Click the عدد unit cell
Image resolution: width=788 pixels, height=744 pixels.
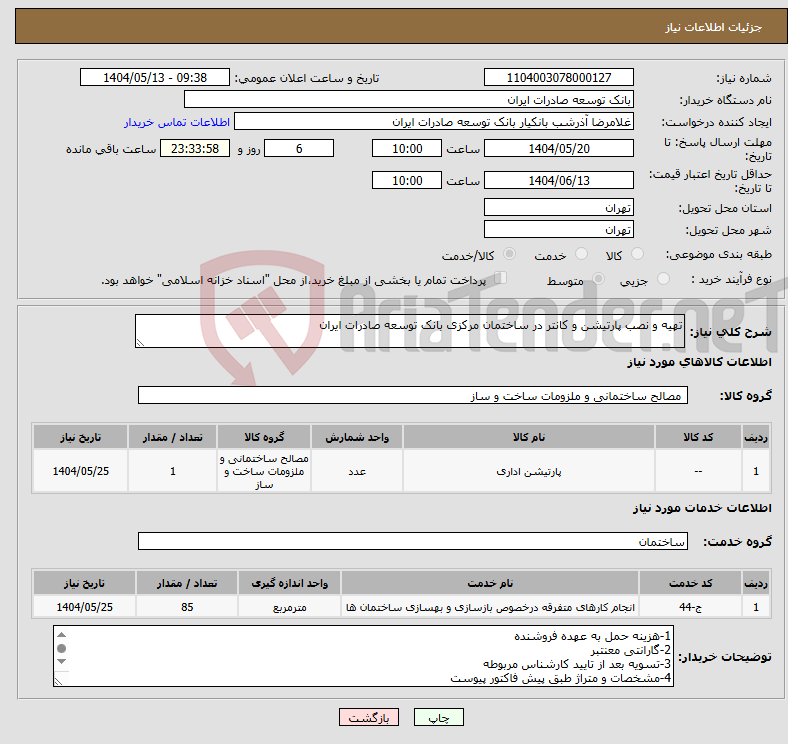(x=357, y=471)
